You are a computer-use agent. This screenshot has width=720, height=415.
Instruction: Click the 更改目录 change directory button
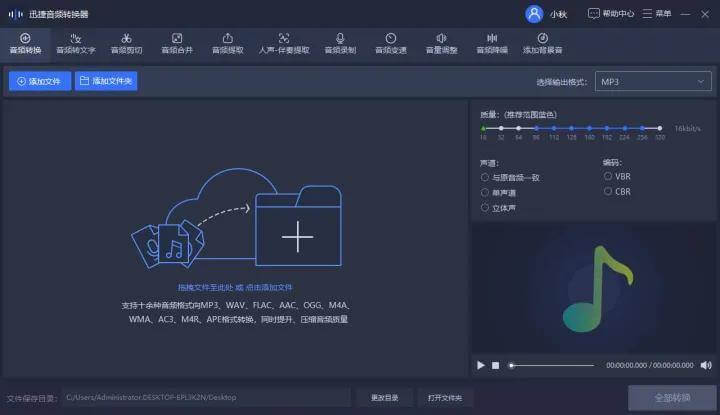(385, 398)
